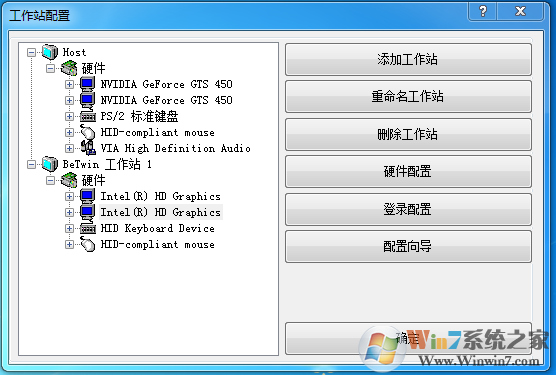Select the 硬件 label under Host

click(x=94, y=68)
